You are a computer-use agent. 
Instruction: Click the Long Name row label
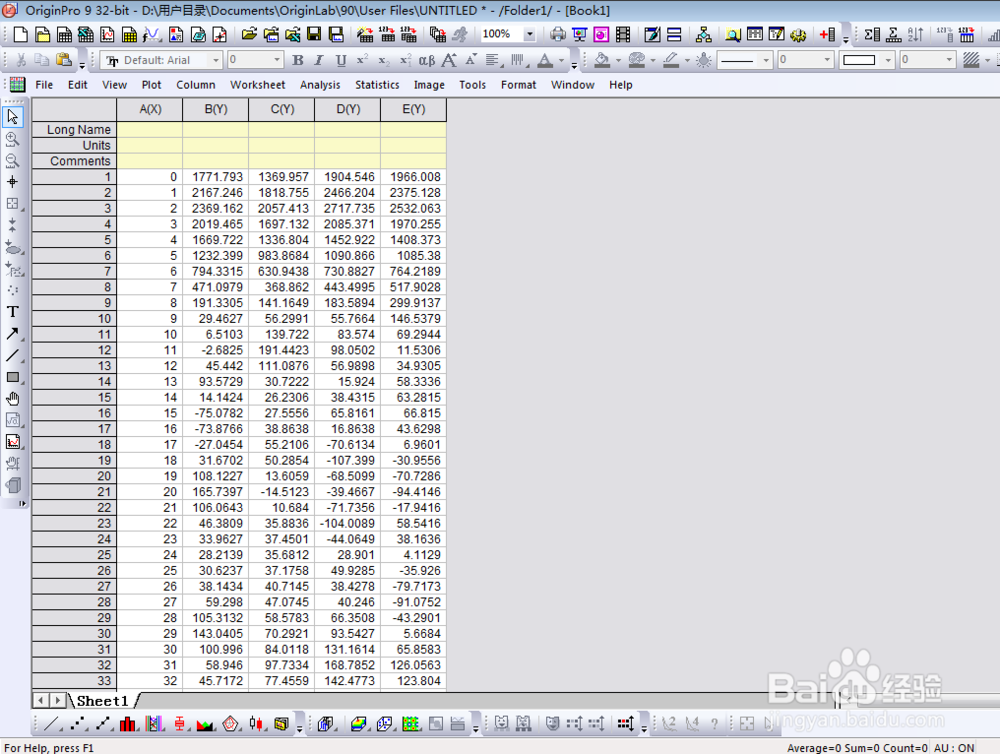[74, 129]
